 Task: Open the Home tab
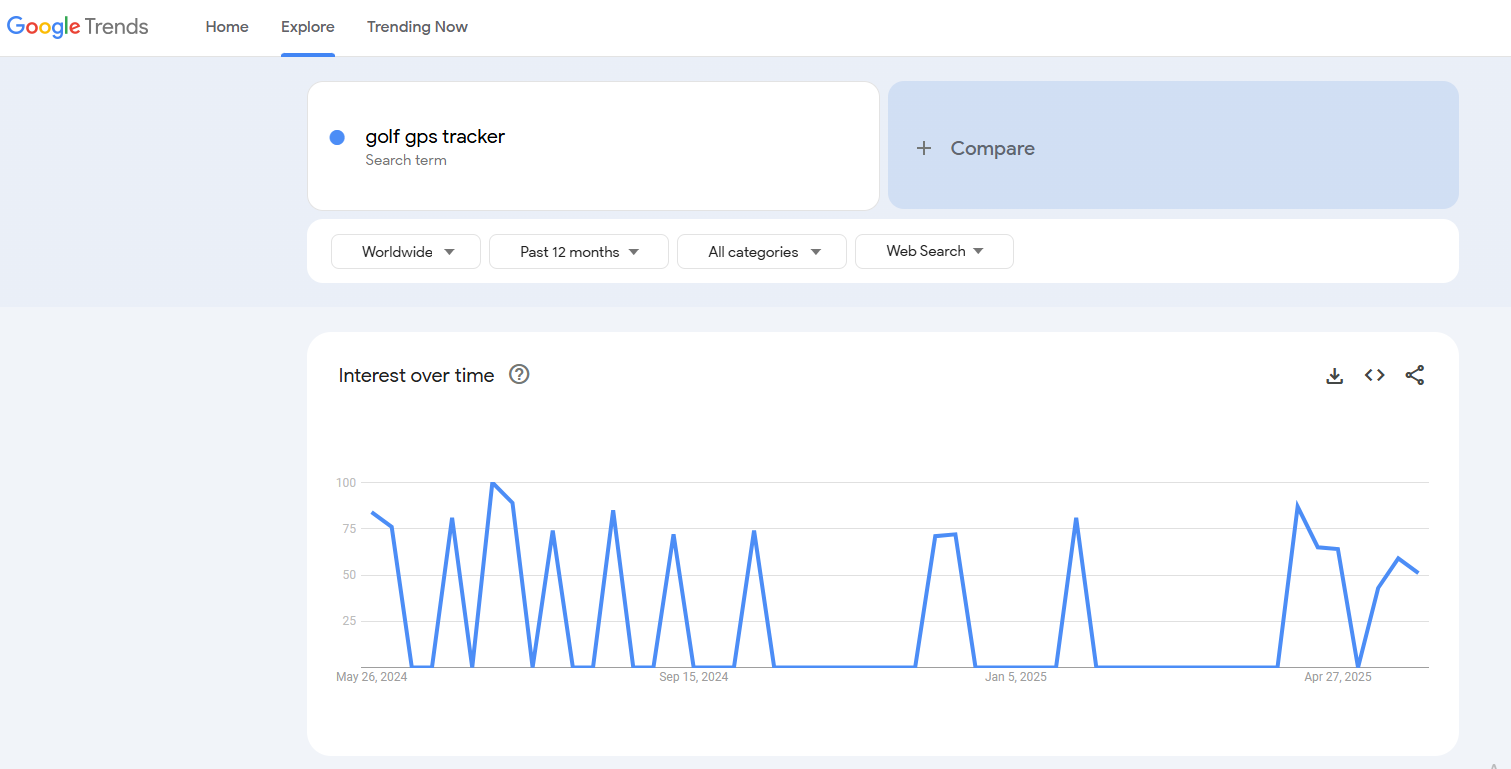(x=227, y=27)
